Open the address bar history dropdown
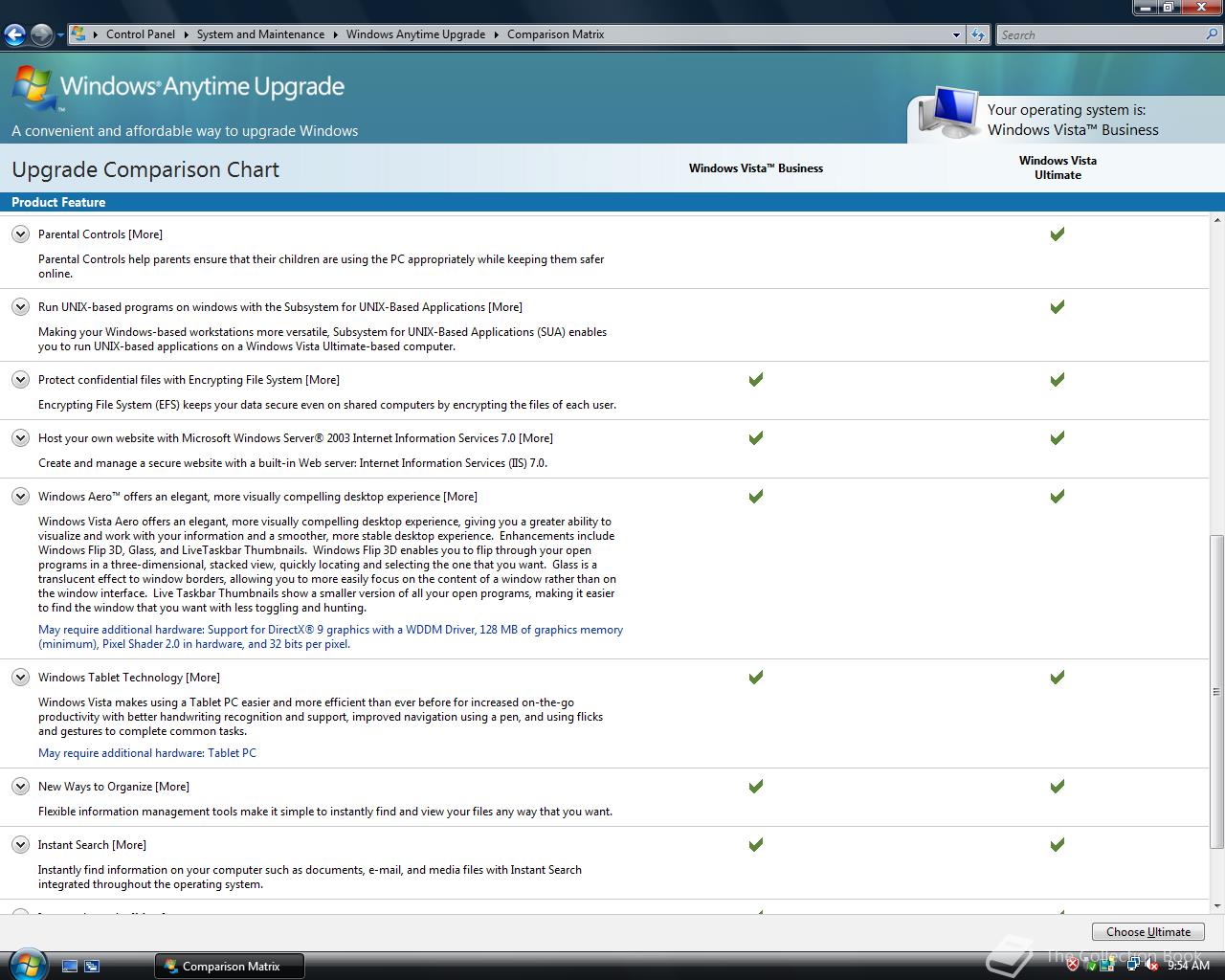1225x980 pixels. click(x=956, y=34)
